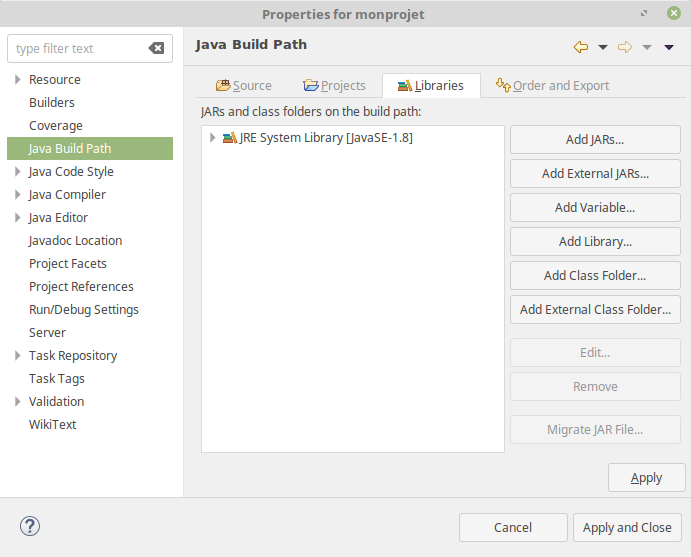Click the Add Variable... button
The width and height of the screenshot is (691, 557).
595,208
